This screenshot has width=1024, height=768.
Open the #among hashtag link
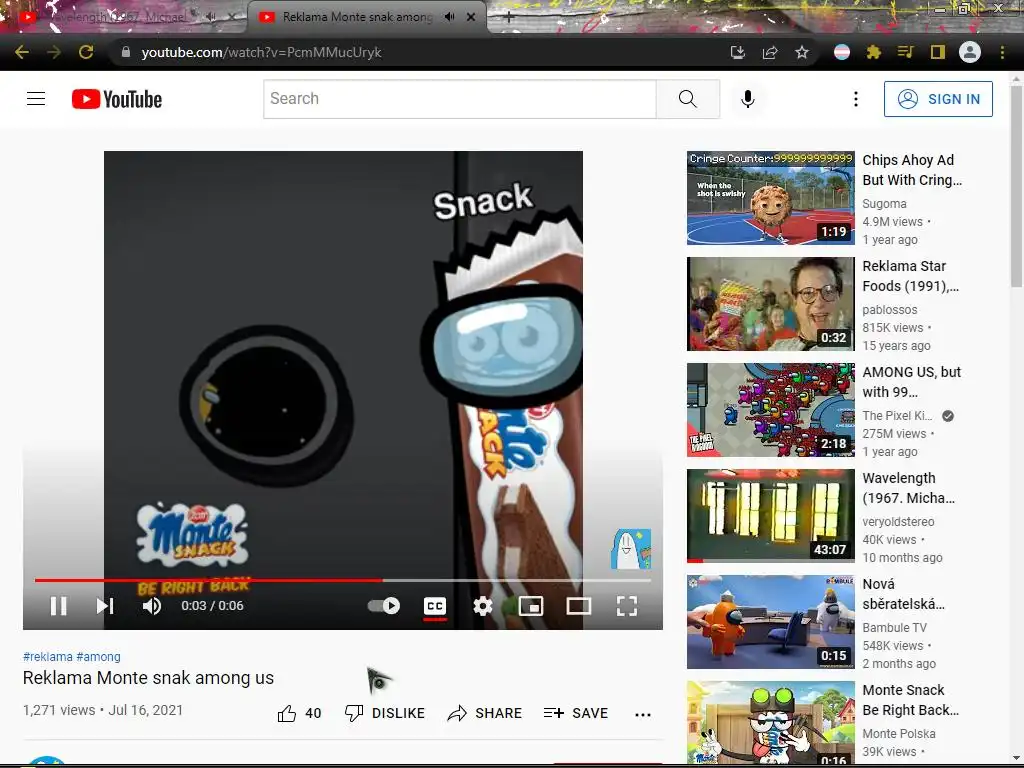[x=99, y=656]
